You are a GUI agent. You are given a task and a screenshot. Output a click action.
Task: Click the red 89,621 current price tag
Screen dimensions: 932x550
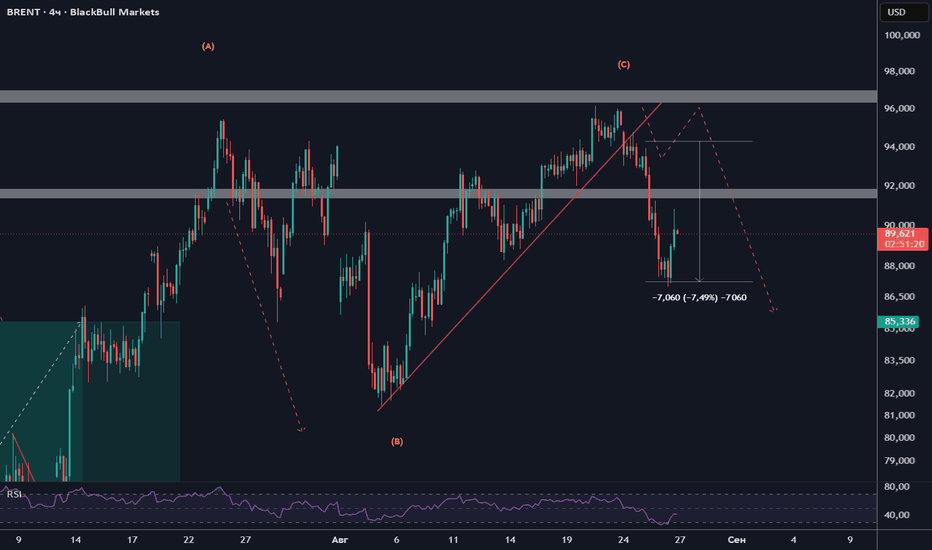(903, 238)
